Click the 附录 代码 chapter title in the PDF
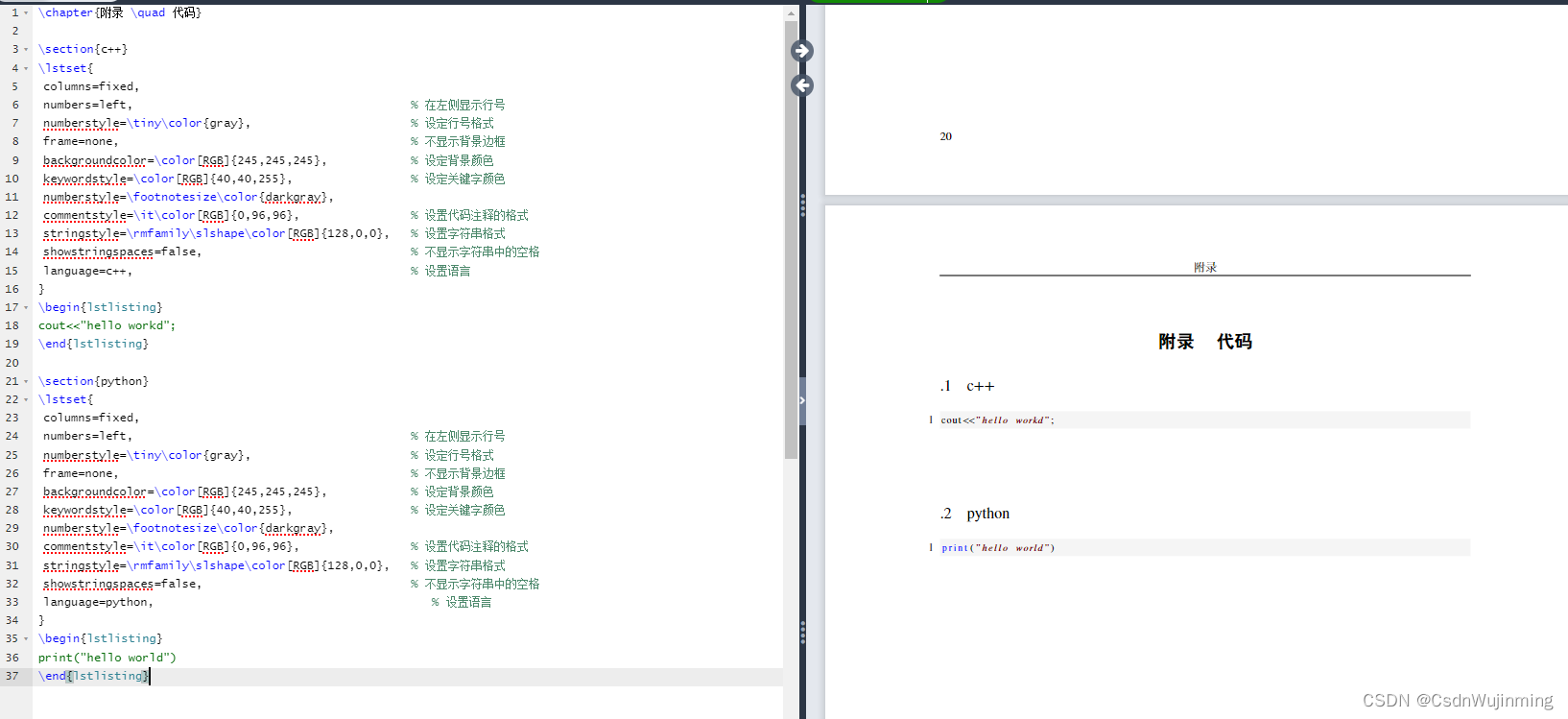1568x719 pixels. pos(1205,342)
